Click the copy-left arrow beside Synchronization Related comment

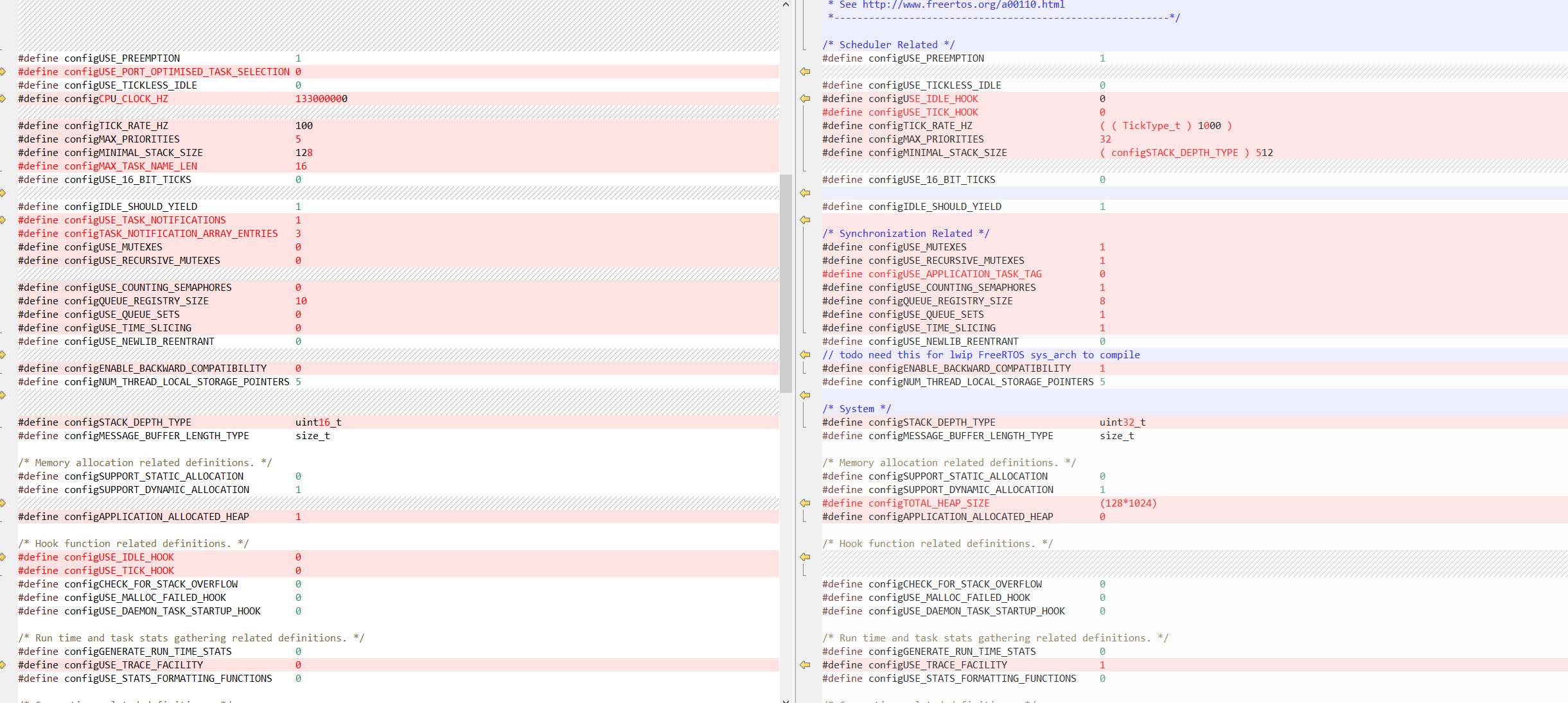click(x=805, y=220)
